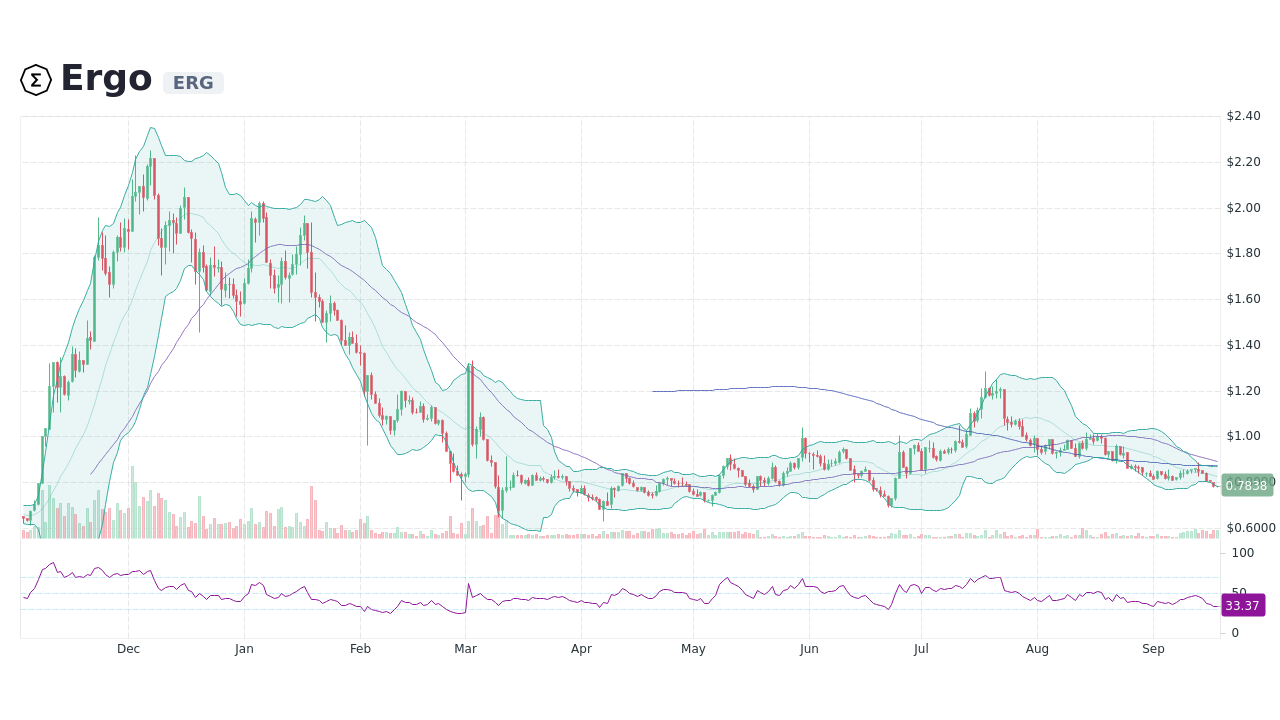Click the ERG ticker badge

pos(193,83)
